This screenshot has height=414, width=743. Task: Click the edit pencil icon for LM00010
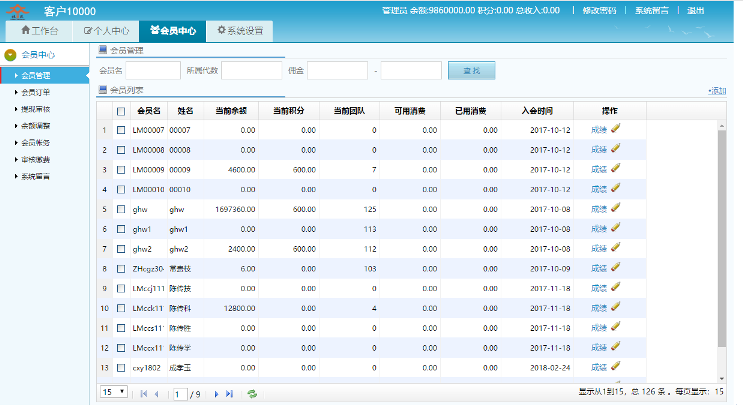point(616,188)
